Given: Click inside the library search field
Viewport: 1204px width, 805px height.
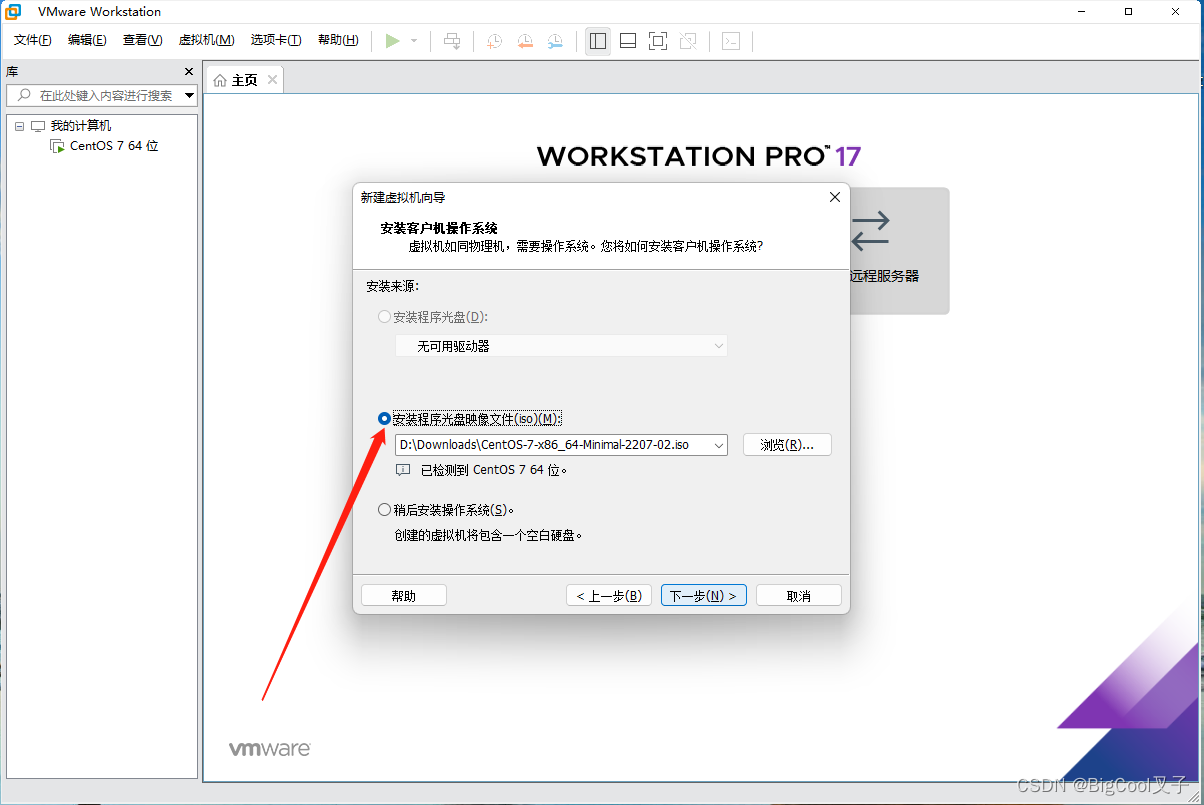Looking at the screenshot, I should (100, 95).
